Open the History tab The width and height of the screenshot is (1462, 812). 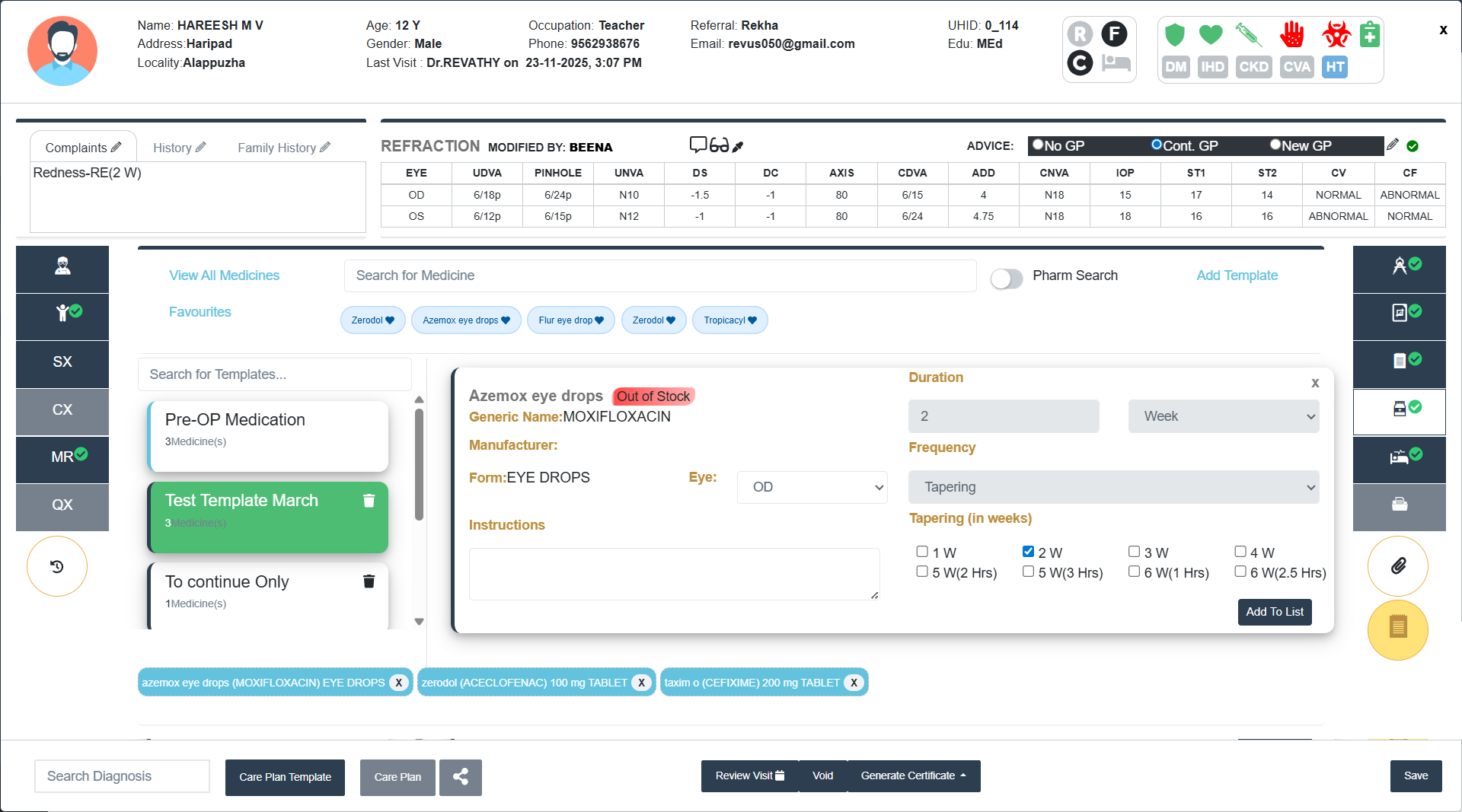point(179,148)
